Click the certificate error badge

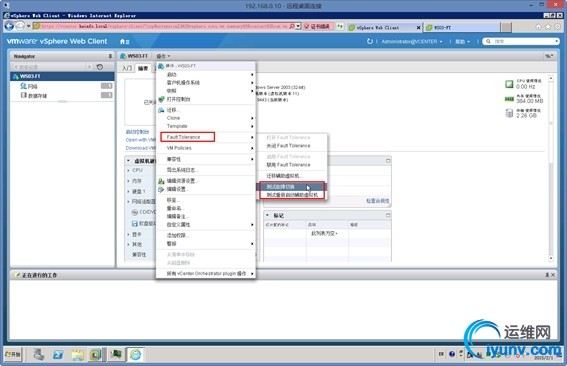[x=317, y=26]
